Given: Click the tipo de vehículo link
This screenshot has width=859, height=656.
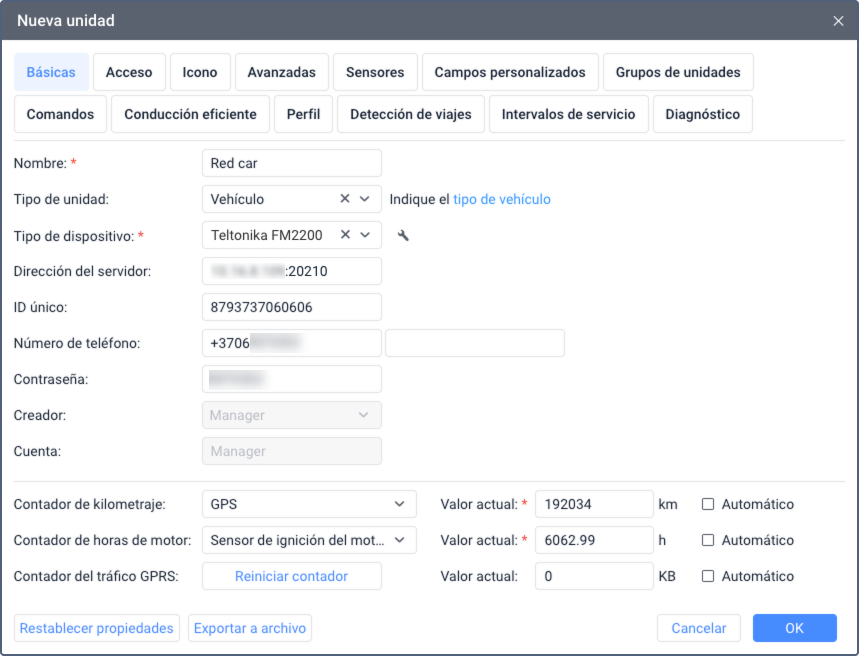Looking at the screenshot, I should click(x=502, y=199).
